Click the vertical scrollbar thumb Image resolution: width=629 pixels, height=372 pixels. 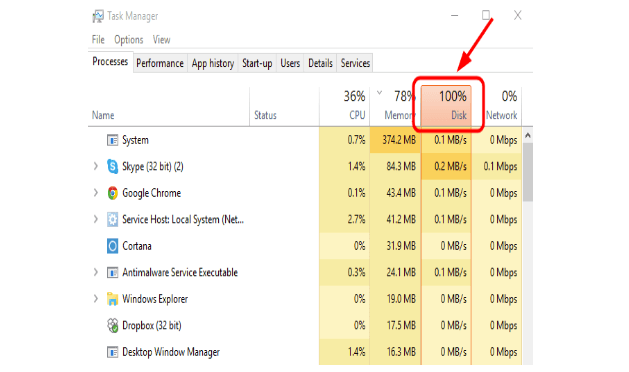[x=528, y=172]
